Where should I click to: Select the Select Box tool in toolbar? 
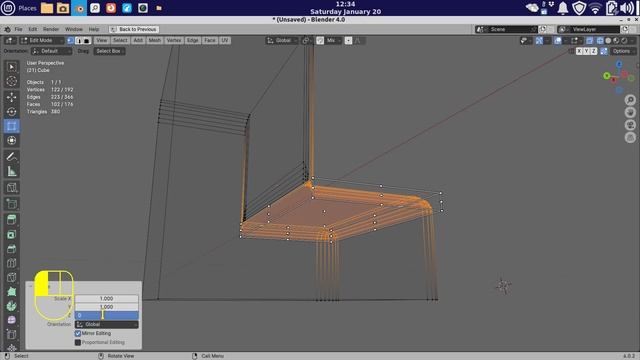tap(11, 67)
